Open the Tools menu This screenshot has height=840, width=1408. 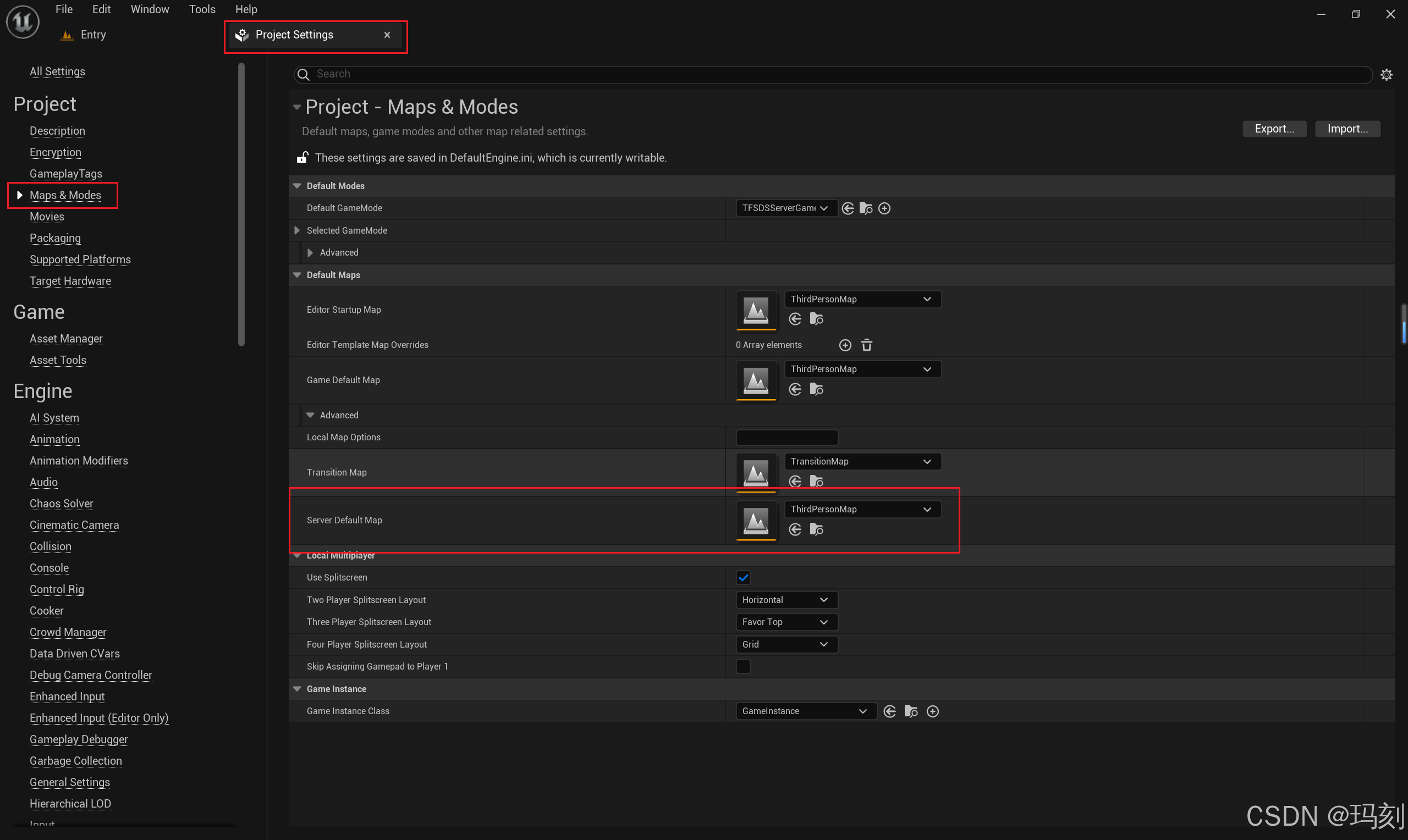[x=202, y=9]
